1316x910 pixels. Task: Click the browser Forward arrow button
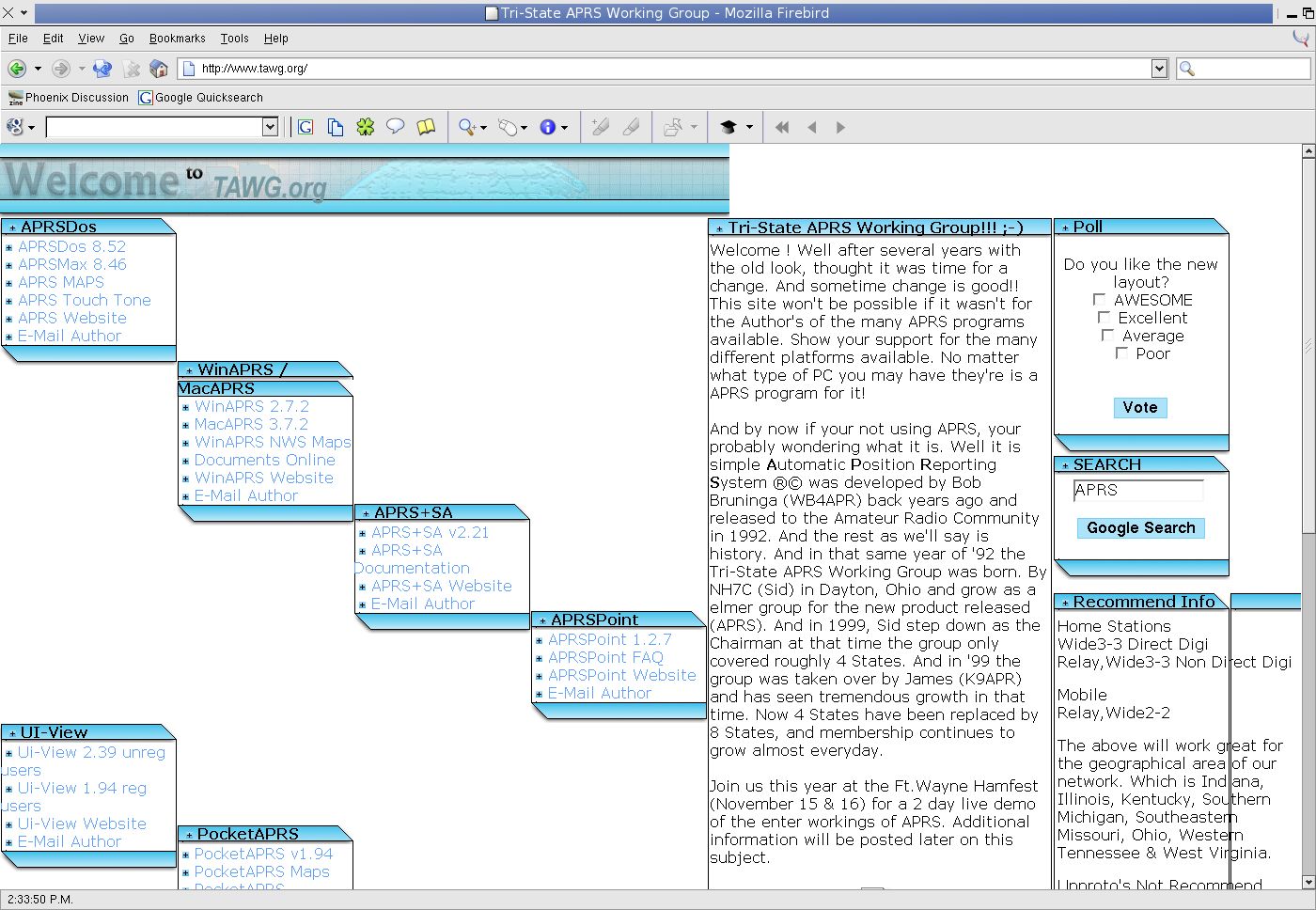61,69
